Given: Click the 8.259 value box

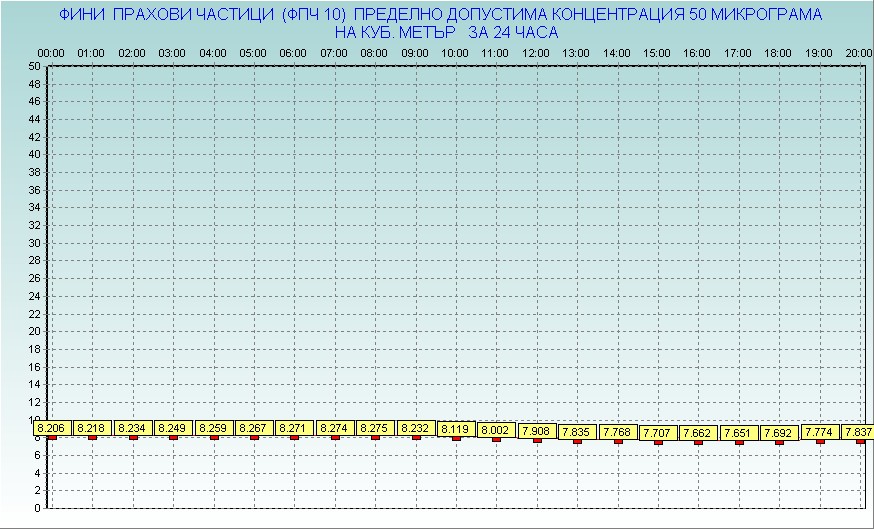Looking at the screenshot, I should coord(213,428).
